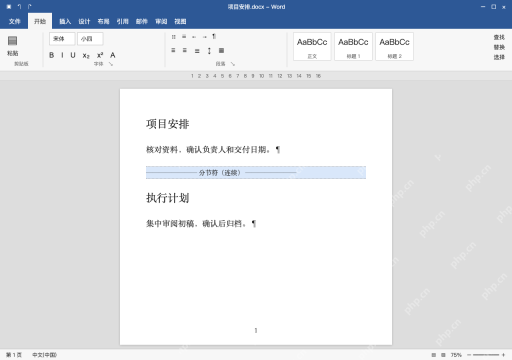Increase the paragraph indent
The height and width of the screenshot is (360, 512).
[x=204, y=37]
